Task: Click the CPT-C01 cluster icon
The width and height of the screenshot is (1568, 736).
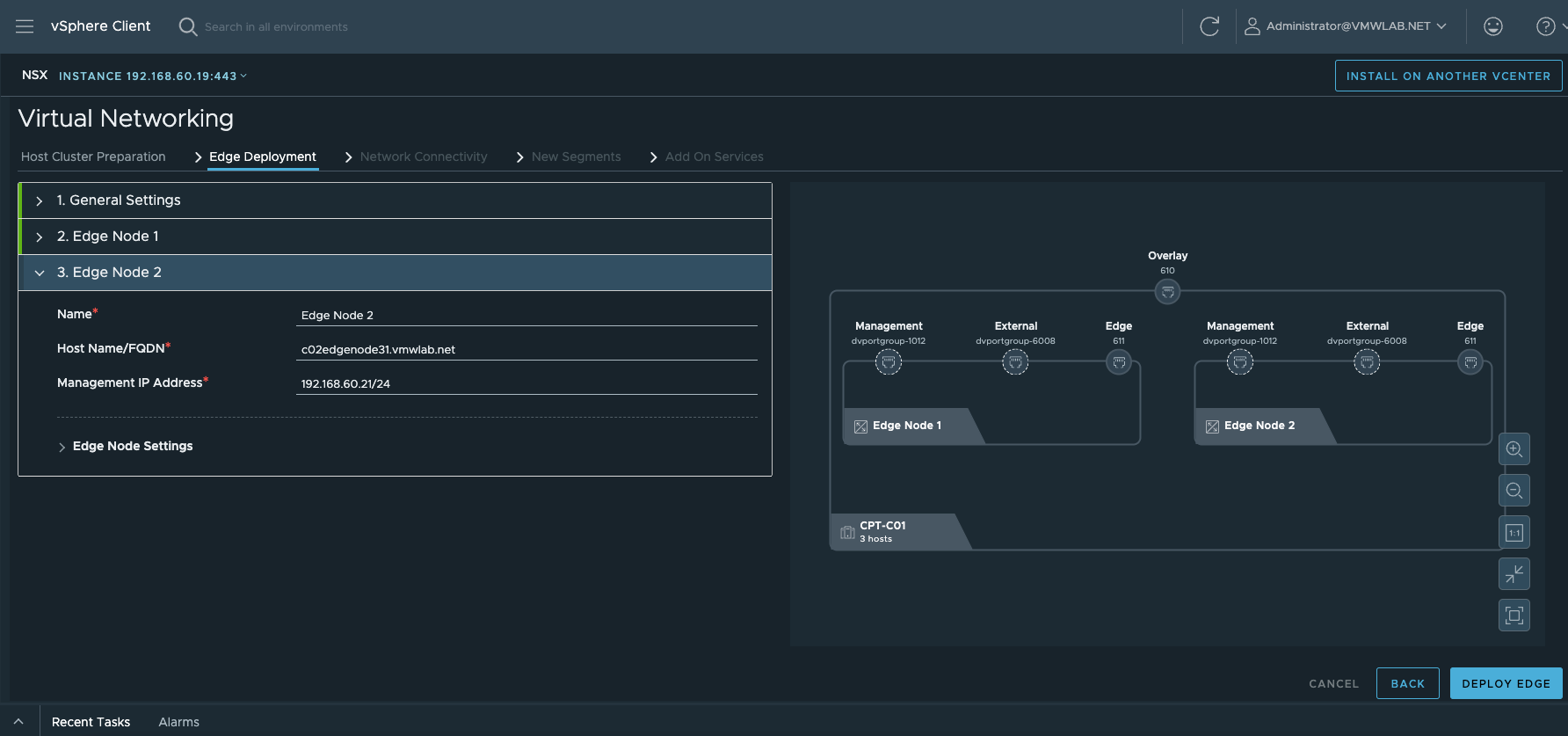Action: 847,532
